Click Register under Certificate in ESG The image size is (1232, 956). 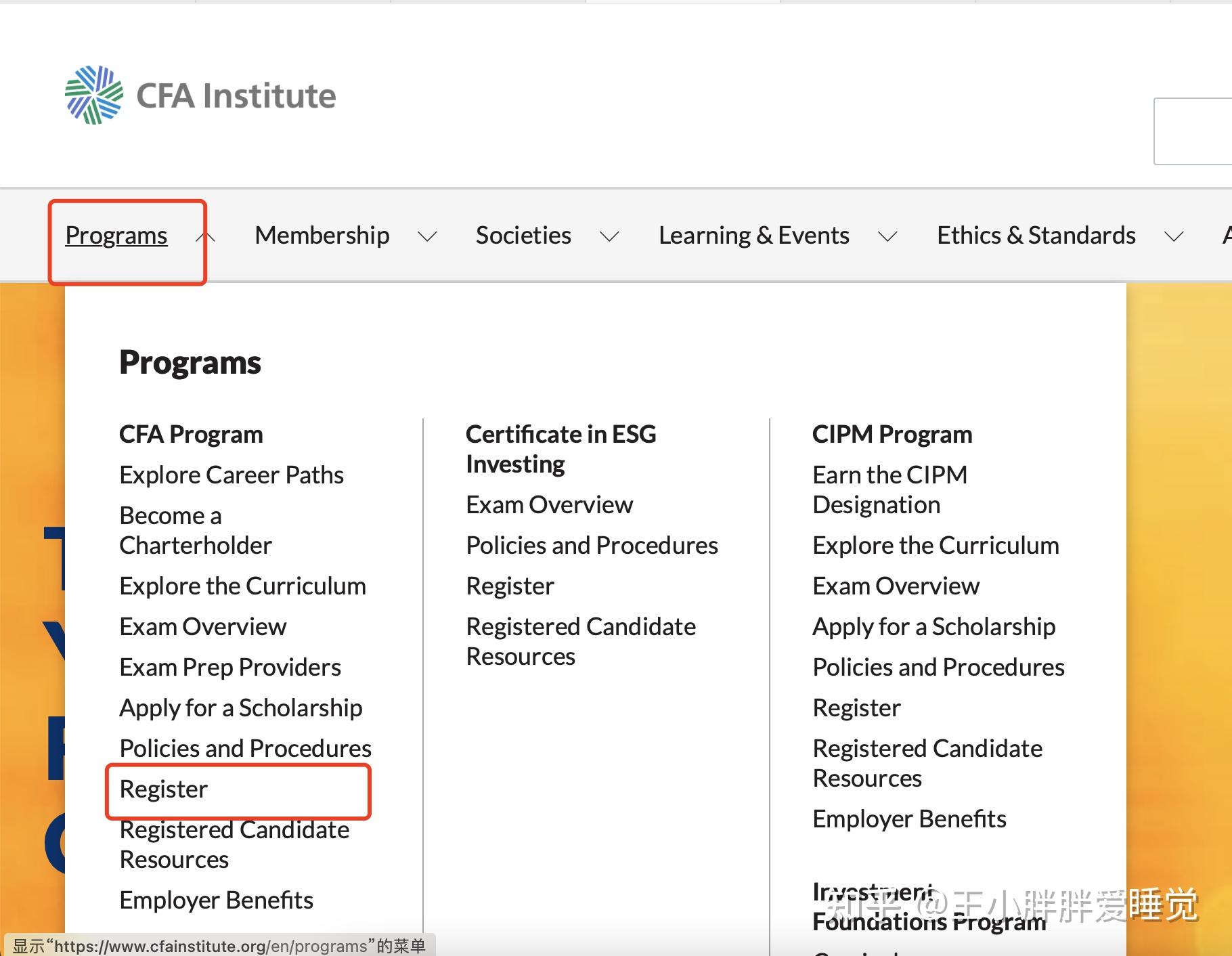[510, 586]
